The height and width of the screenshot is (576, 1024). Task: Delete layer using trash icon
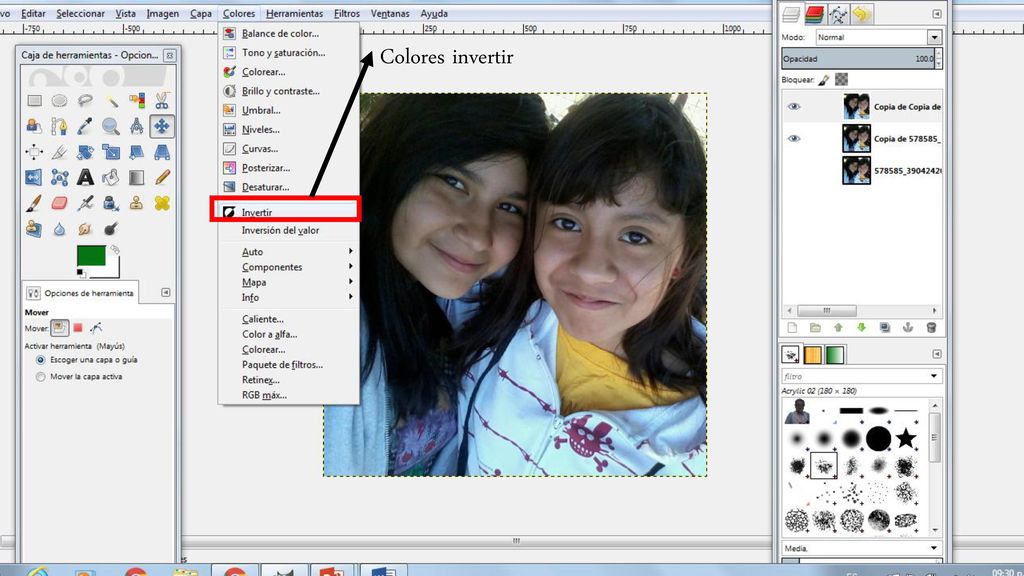point(931,328)
